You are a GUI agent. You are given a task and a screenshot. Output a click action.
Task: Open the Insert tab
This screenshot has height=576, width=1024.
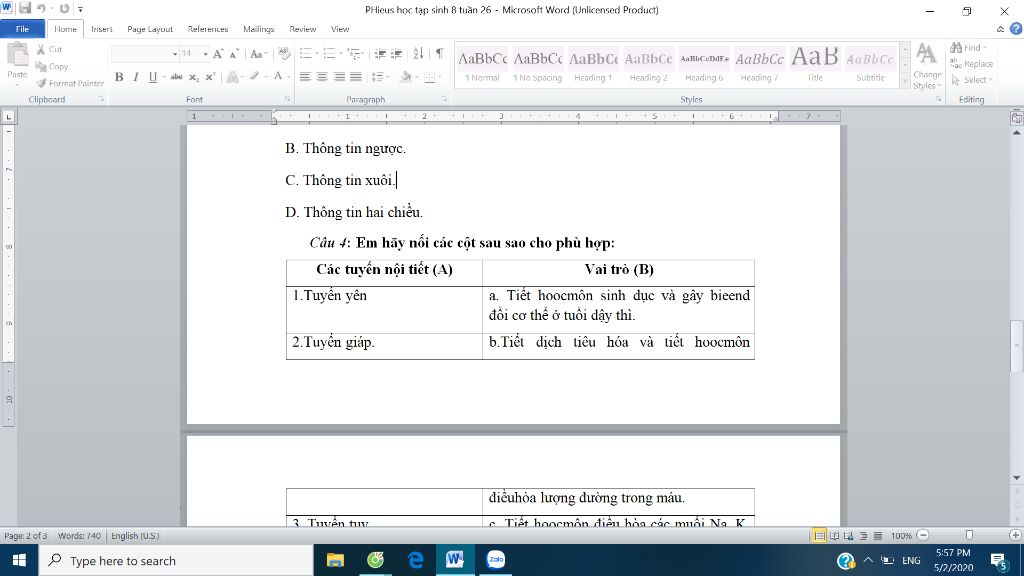tap(101, 29)
